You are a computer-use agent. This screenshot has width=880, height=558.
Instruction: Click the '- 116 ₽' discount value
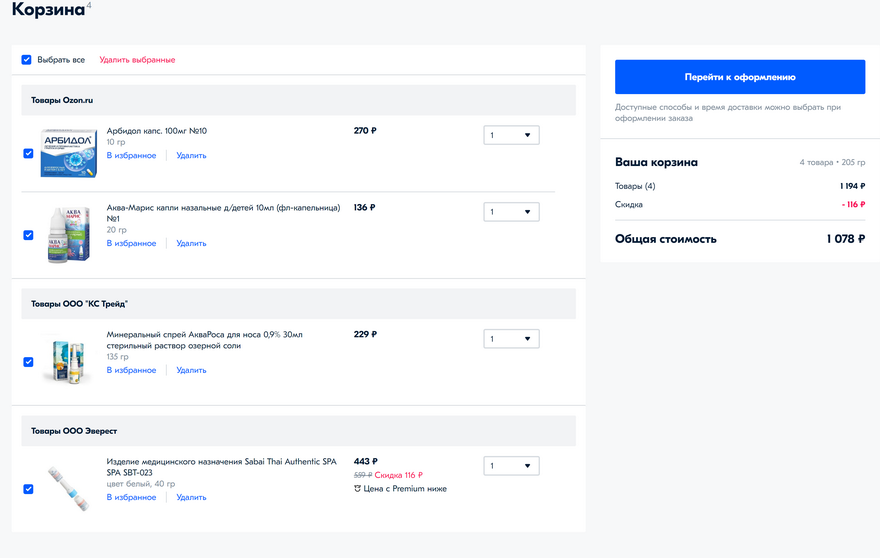(853, 204)
